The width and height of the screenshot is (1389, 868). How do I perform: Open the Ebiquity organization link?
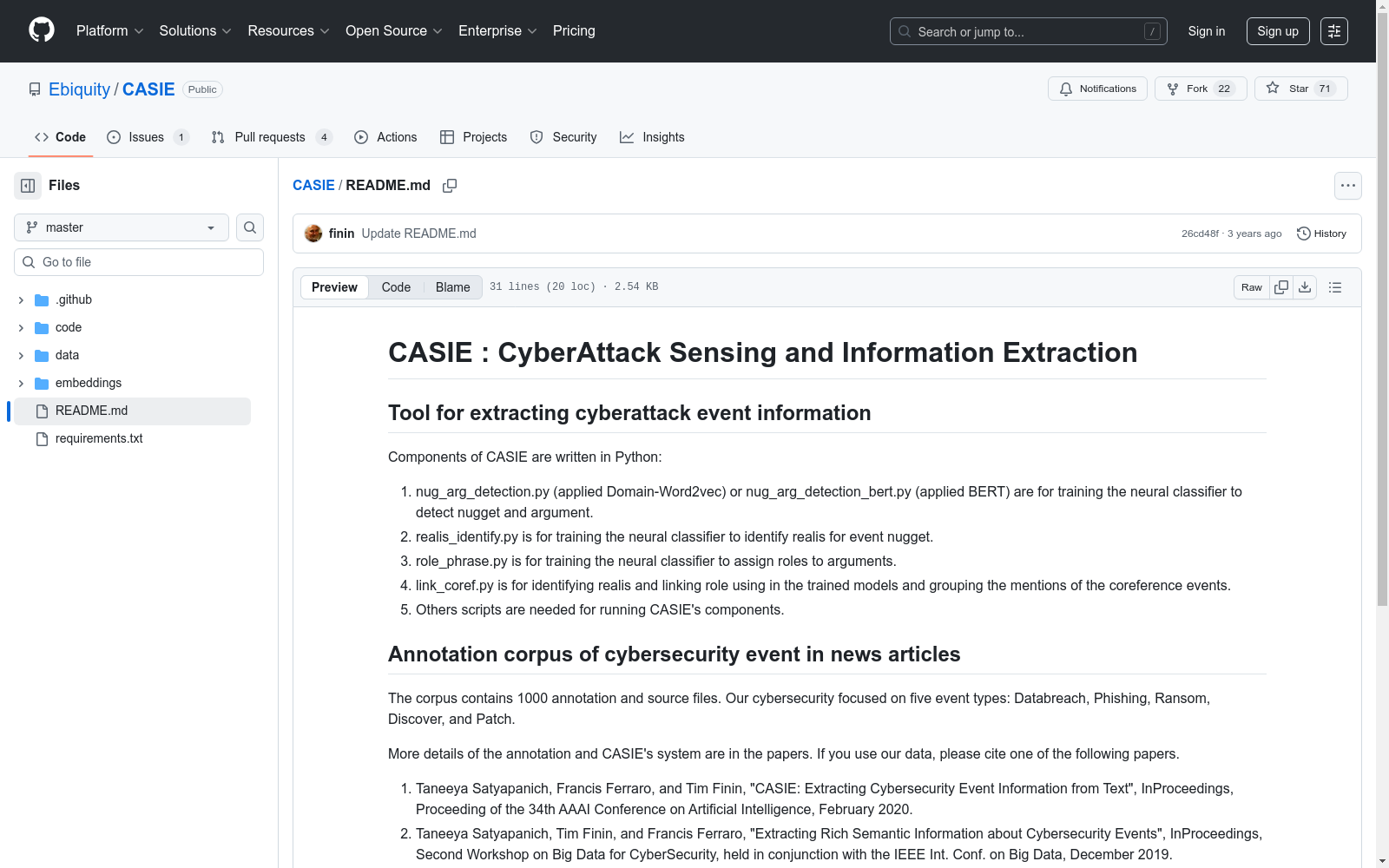click(79, 89)
